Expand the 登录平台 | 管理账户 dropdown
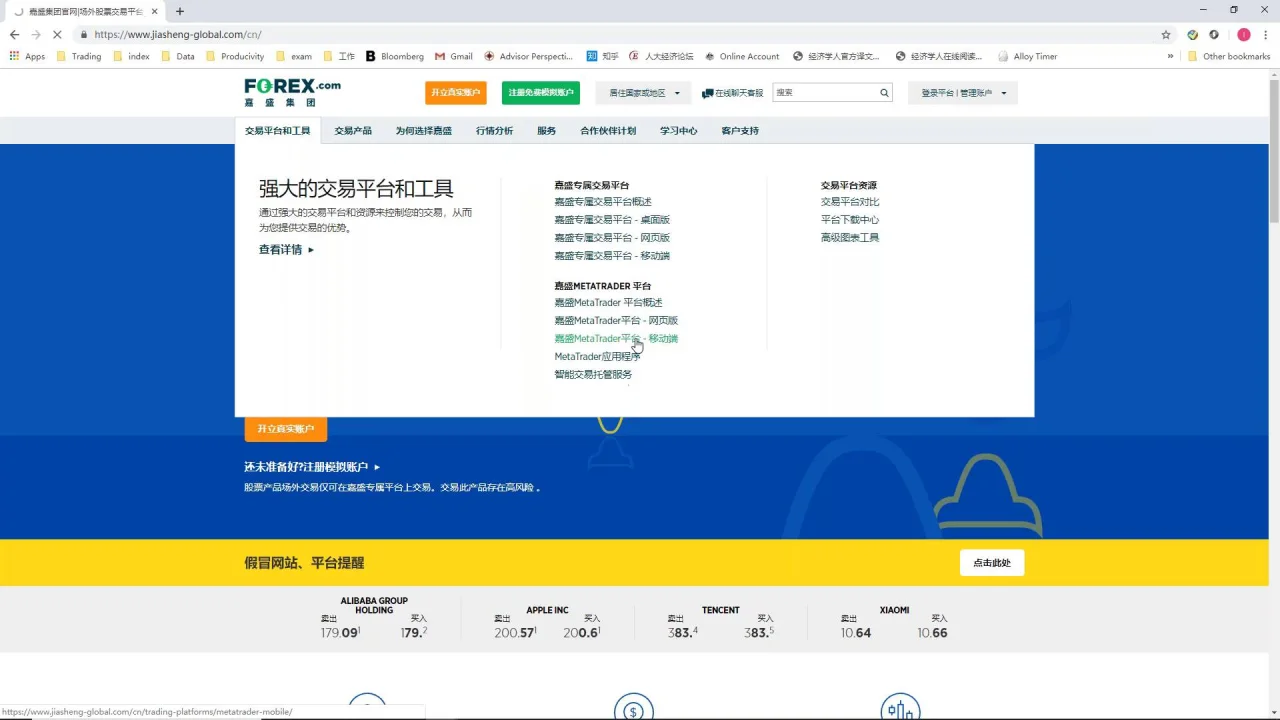The height and width of the screenshot is (720, 1280). (963, 93)
